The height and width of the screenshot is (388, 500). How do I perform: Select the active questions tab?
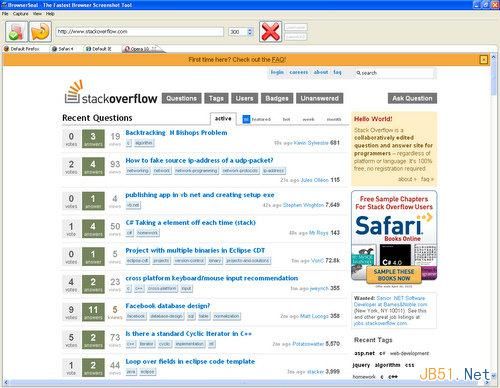coord(223,118)
